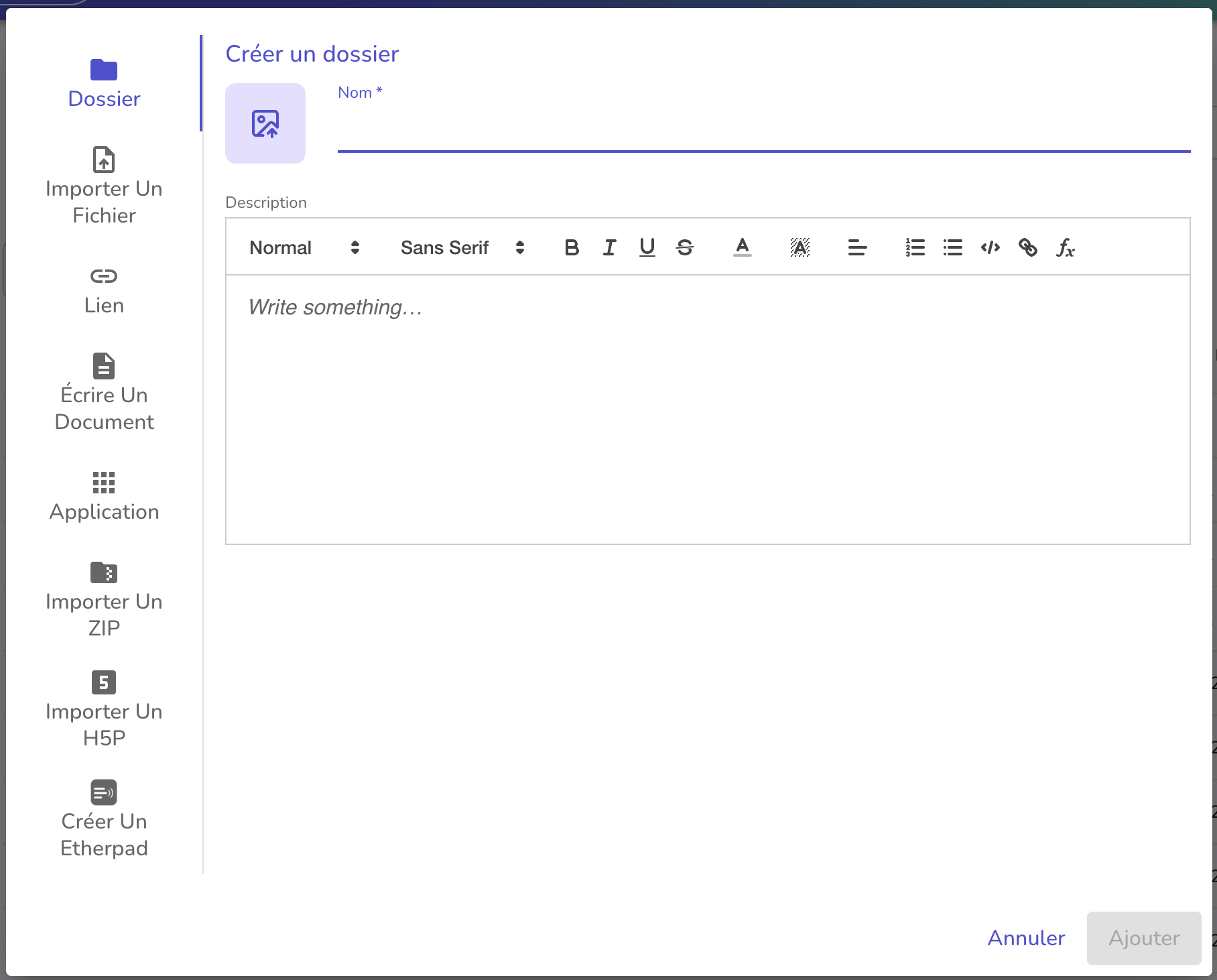Insert a code block

[990, 248]
